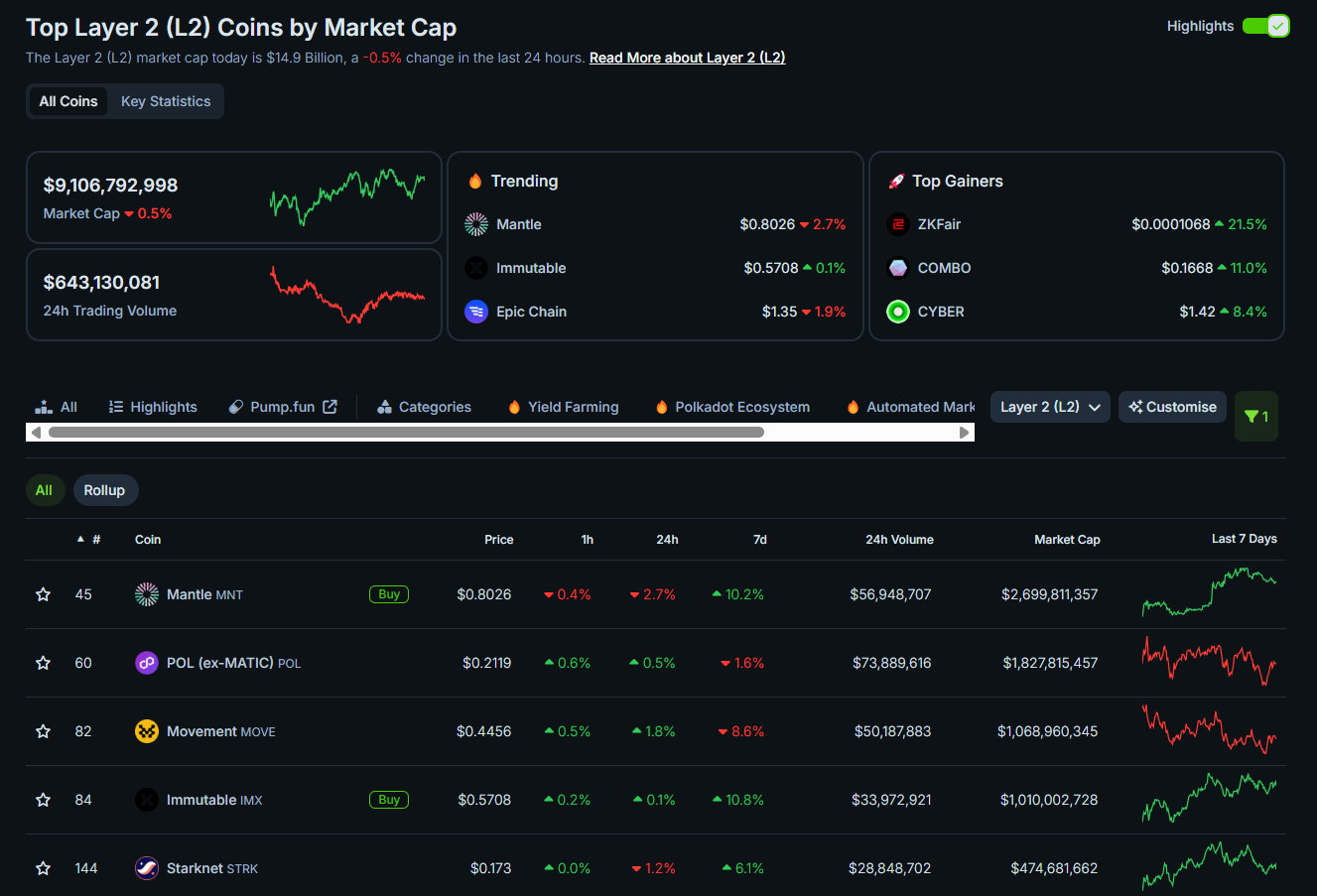
Task: Click the Buy button for Mantle
Action: coord(389,594)
